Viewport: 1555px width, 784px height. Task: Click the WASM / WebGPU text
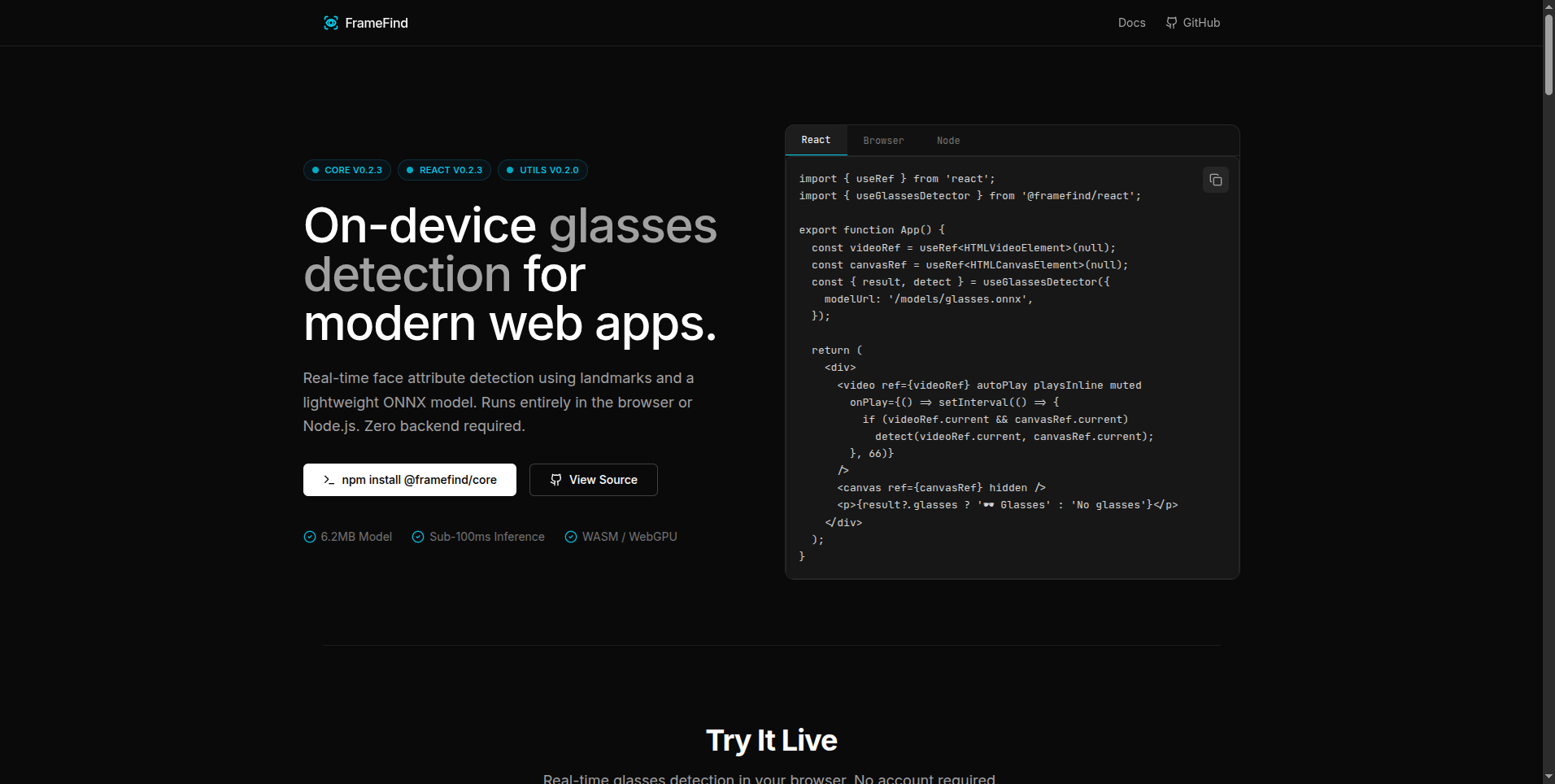[629, 537]
